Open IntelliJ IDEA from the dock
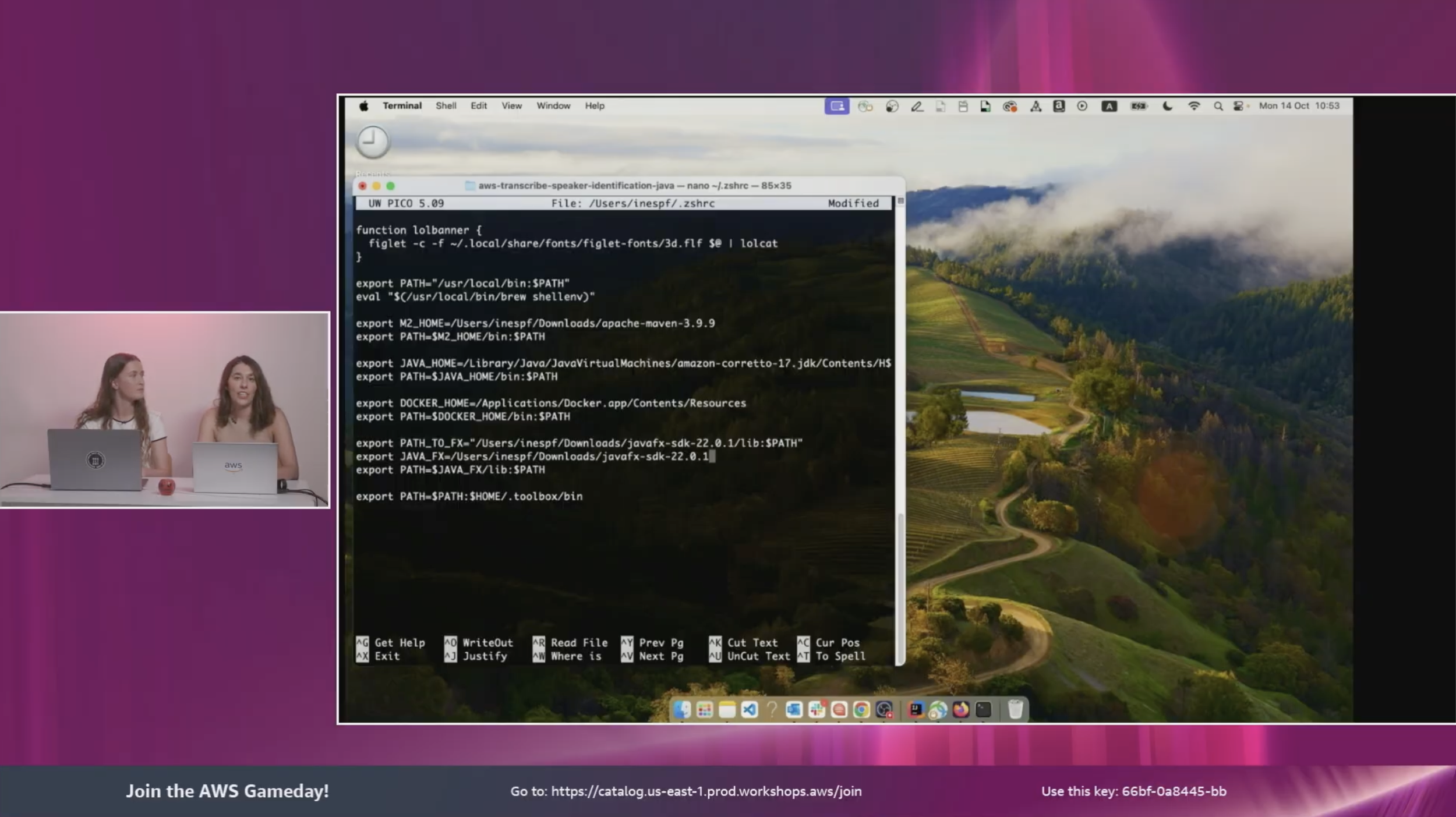The image size is (1456, 817). (916, 709)
